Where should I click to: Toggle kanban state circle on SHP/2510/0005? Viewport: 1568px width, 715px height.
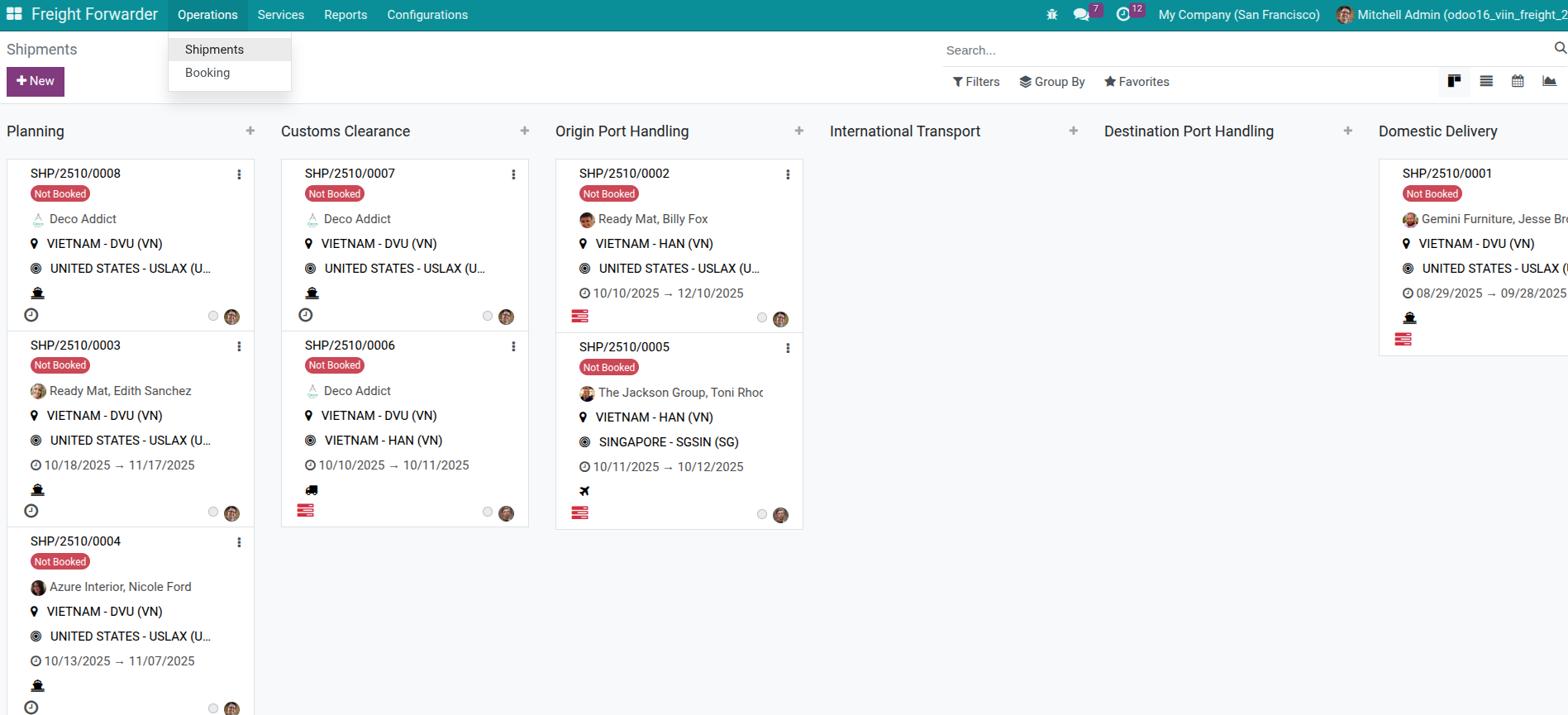pos(762,514)
